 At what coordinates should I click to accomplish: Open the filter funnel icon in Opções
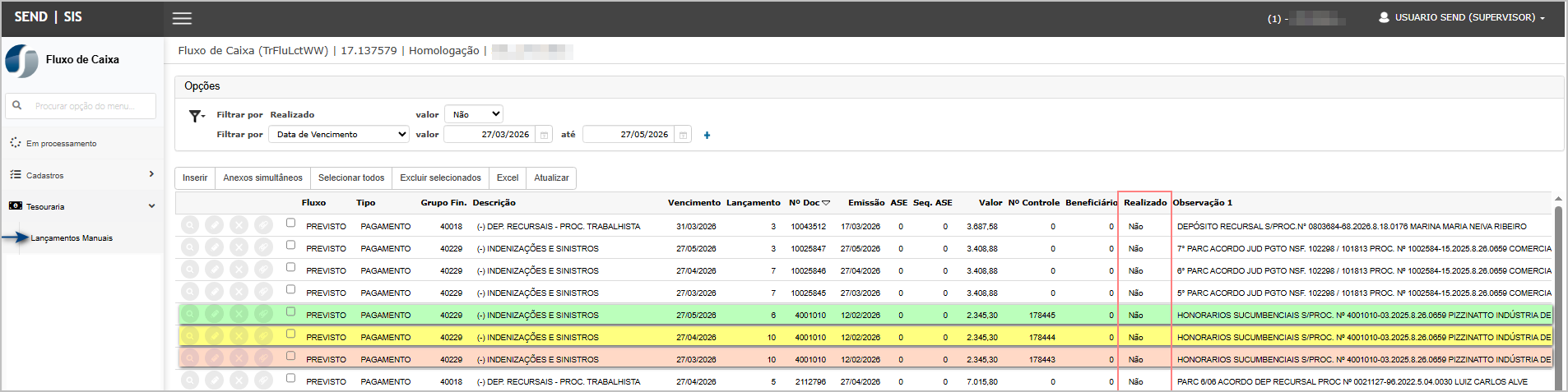[197, 116]
